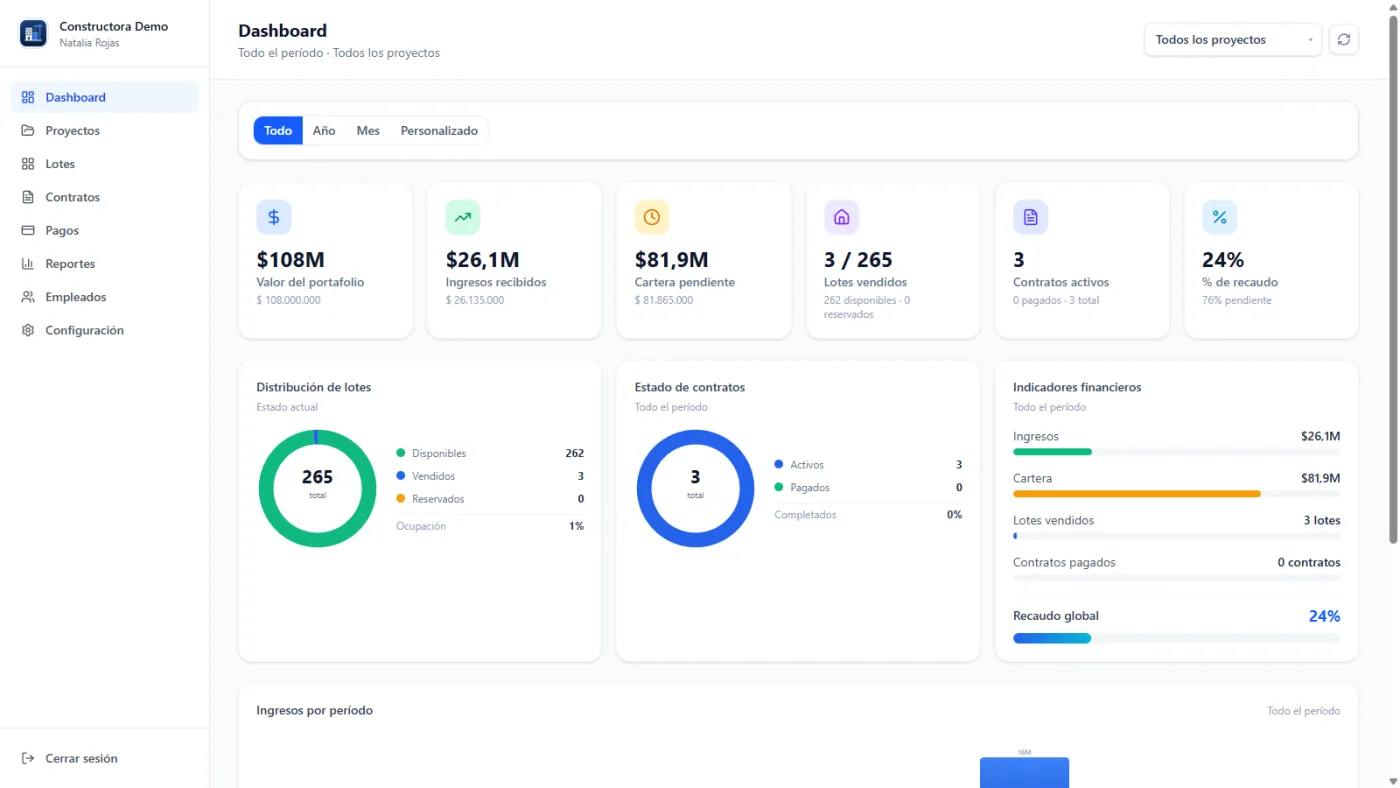Click the Cerrar sesión logout icon

(x=28, y=759)
